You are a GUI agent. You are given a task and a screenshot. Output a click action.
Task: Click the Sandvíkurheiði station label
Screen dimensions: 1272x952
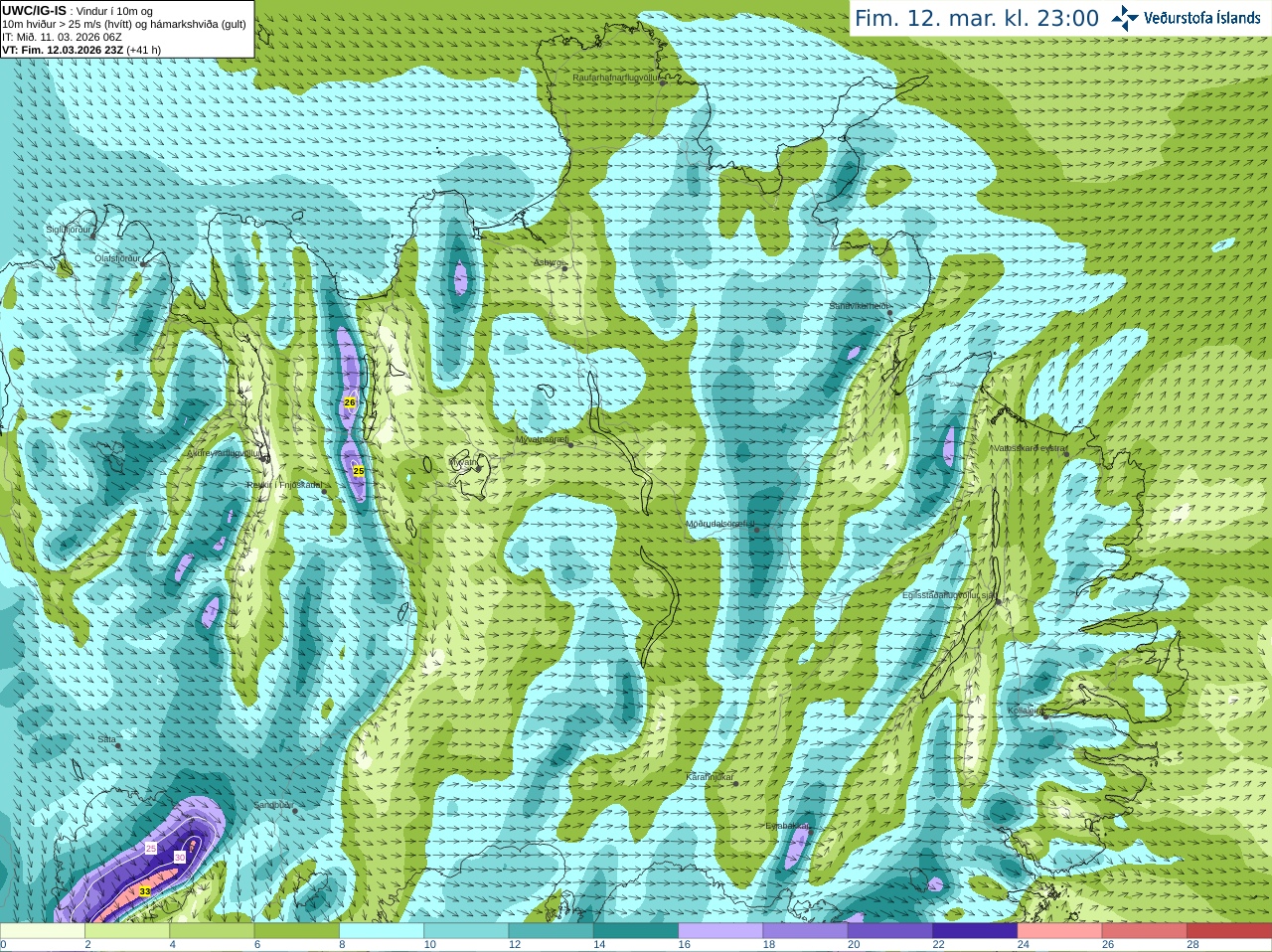[x=859, y=306]
